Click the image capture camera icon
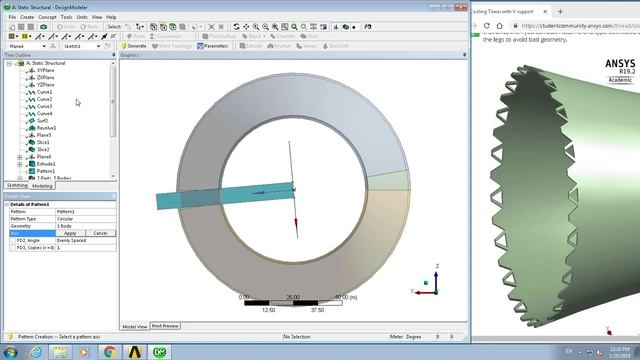Screen dimensions: 640x360 43,27
